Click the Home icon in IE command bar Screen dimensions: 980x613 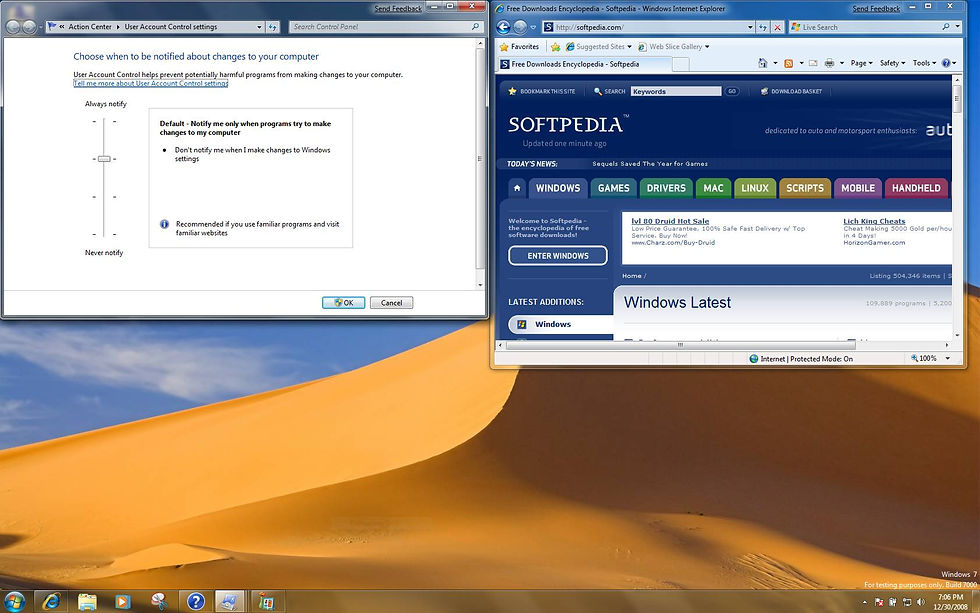[x=762, y=63]
